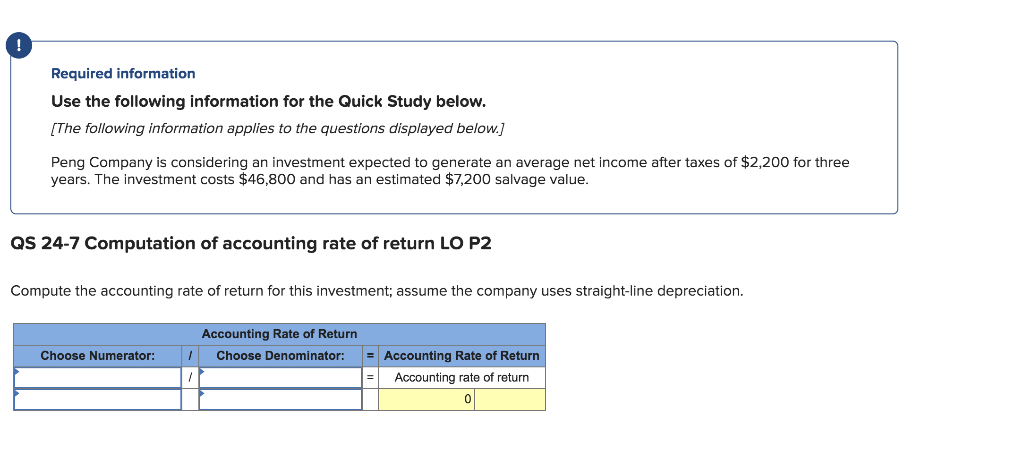Screen dimensions: 1024x476
Task: Click the 'Compute the accounting rate' instruction text
Action: [x=376, y=291]
